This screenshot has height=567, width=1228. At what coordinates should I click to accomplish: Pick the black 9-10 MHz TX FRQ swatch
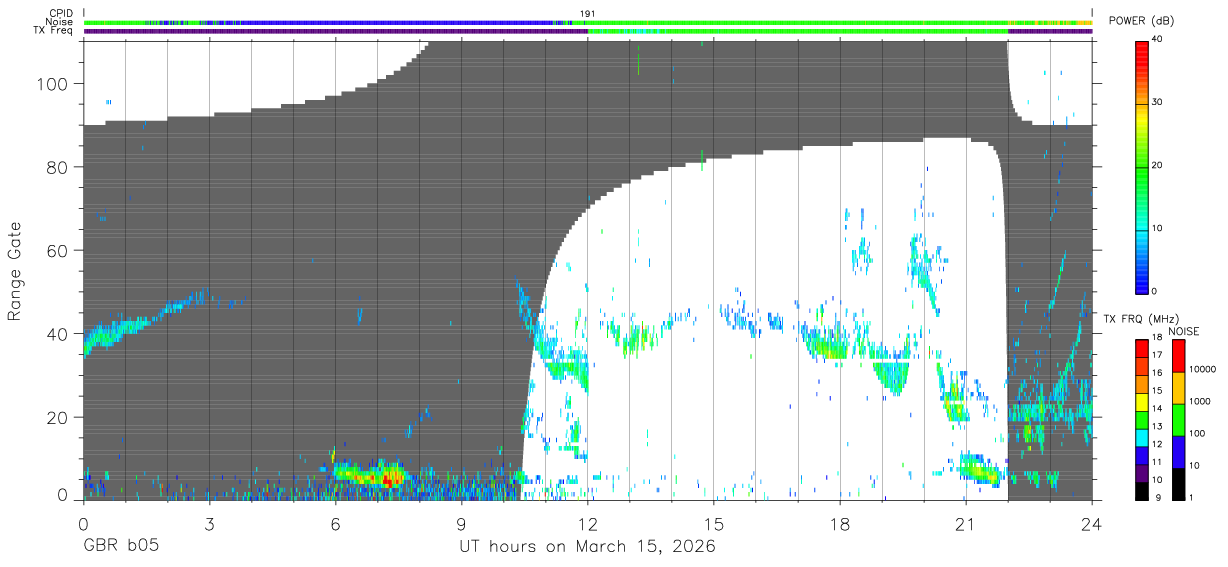click(x=1142, y=491)
